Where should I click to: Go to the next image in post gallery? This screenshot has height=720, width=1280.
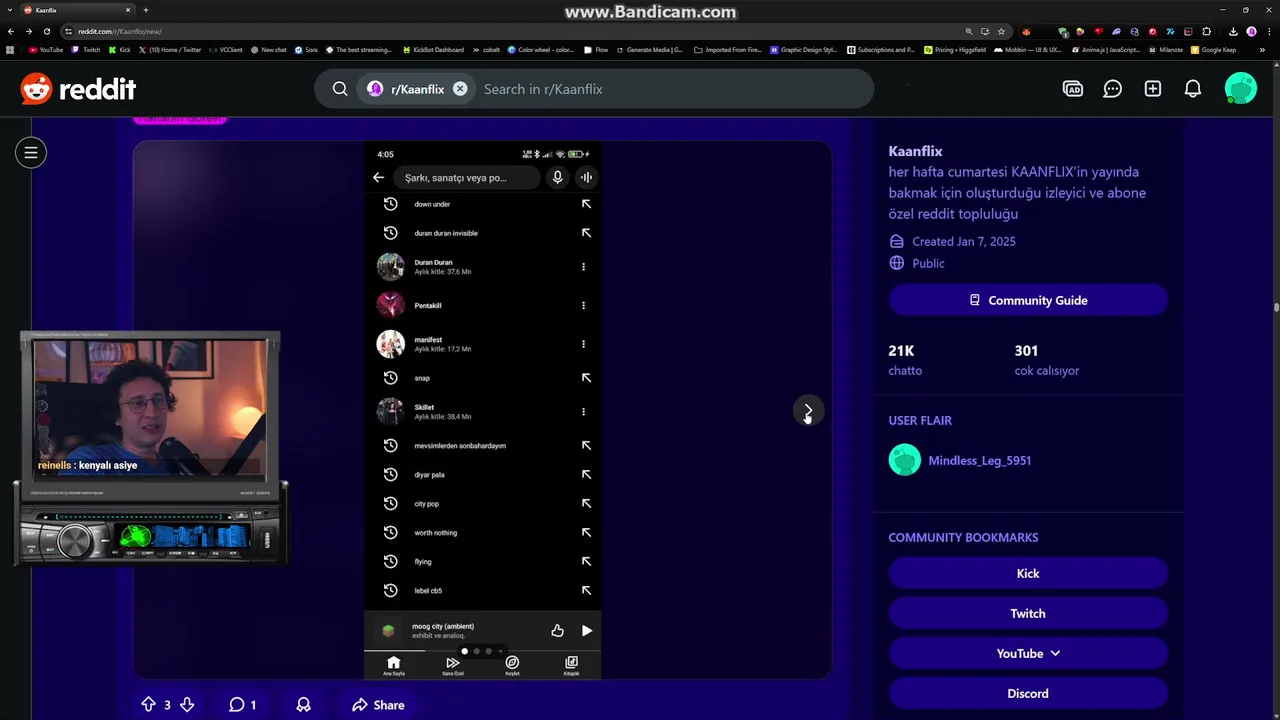coord(808,411)
